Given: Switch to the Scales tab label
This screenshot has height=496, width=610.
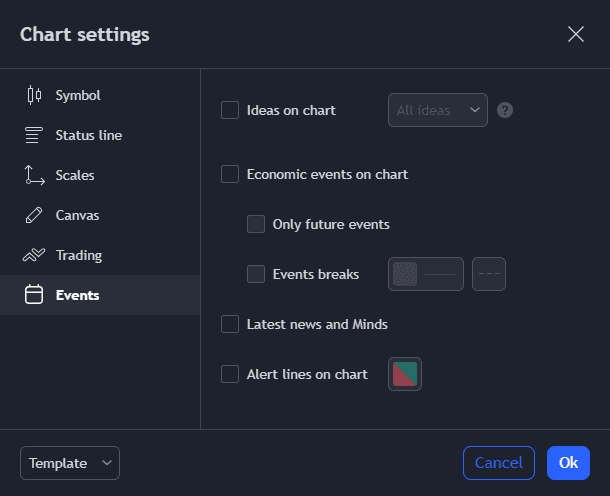Looking at the screenshot, I should [75, 175].
